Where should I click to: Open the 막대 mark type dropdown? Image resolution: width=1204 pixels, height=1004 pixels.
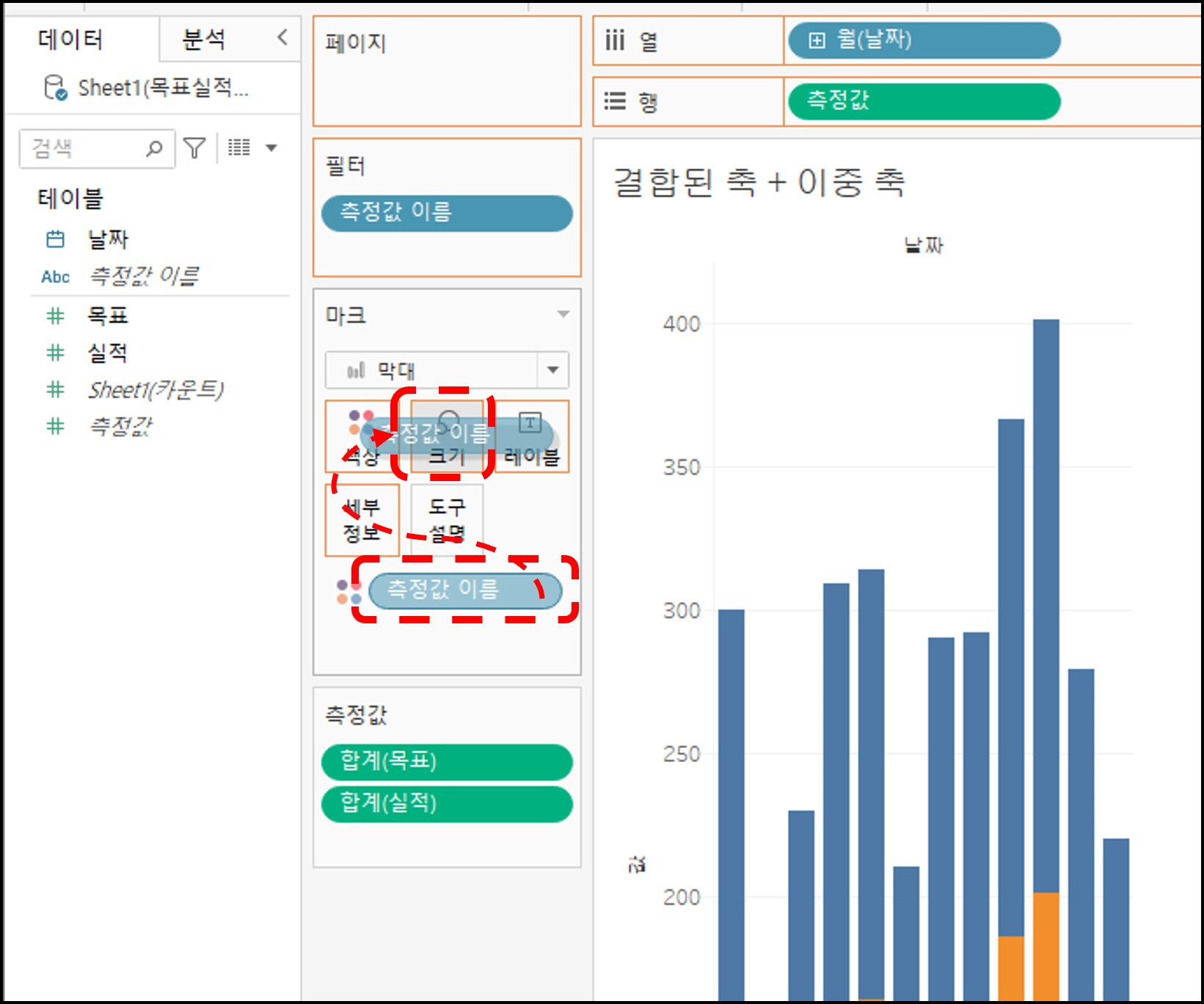point(447,370)
